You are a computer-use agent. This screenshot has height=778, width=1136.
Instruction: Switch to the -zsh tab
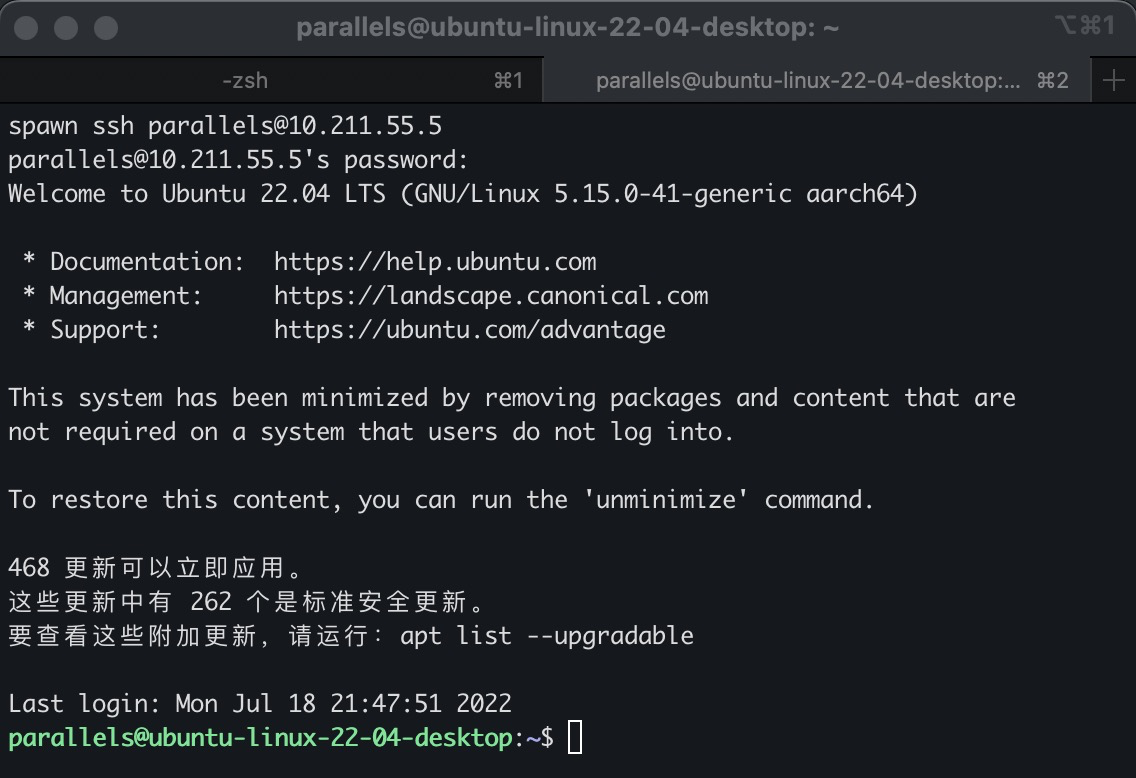245,81
